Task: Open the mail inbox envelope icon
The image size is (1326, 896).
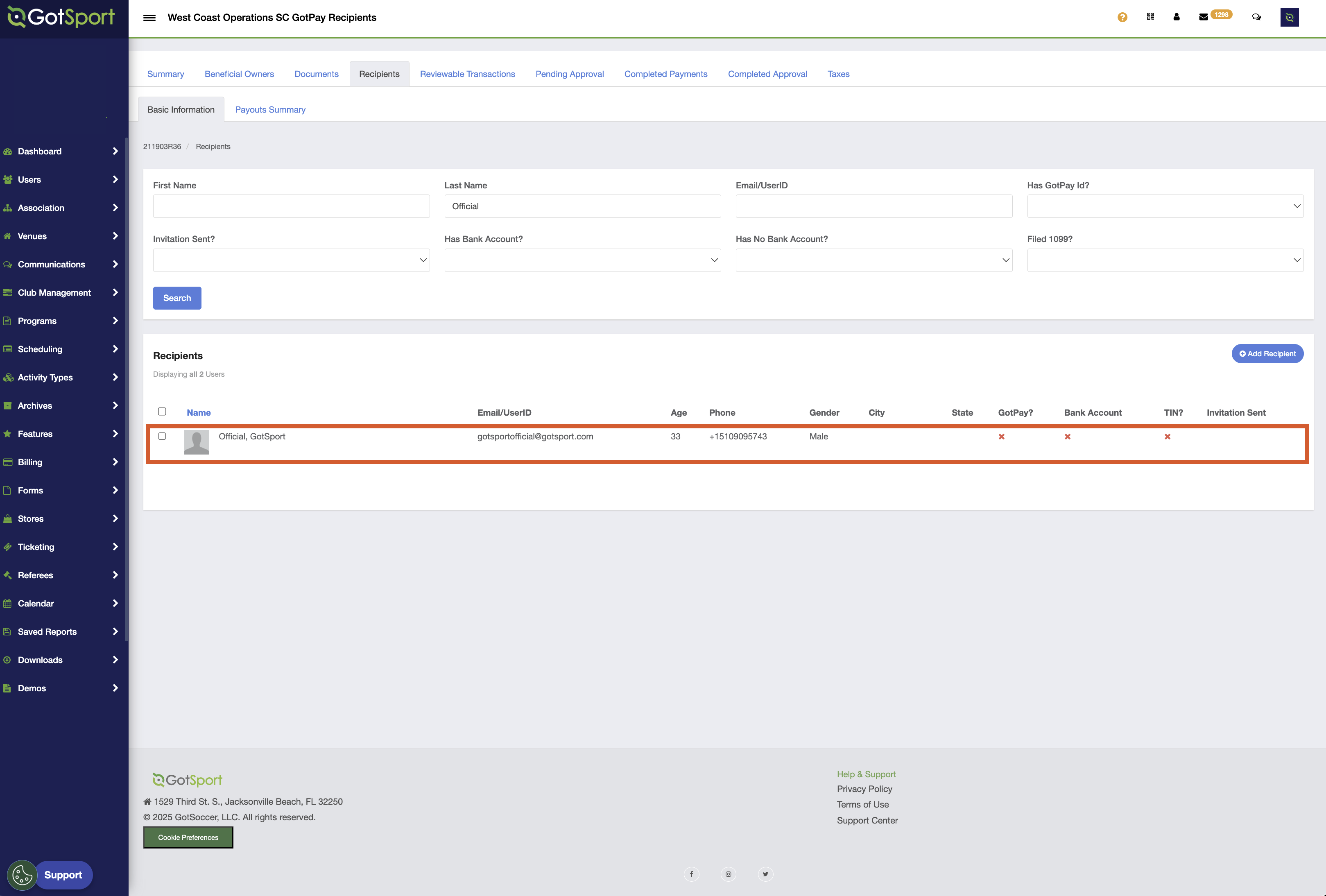Action: [1203, 17]
